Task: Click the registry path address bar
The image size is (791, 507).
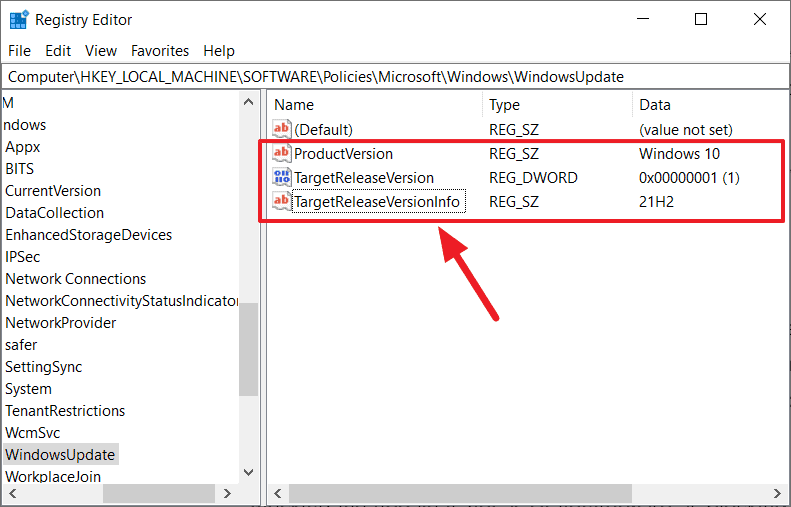Action: pyautogui.click(x=396, y=77)
